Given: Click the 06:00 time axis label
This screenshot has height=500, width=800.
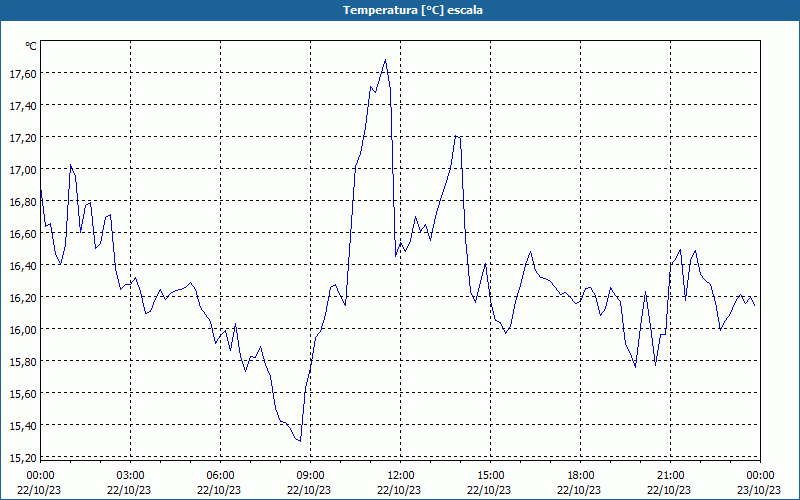Looking at the screenshot, I should pyautogui.click(x=220, y=476).
